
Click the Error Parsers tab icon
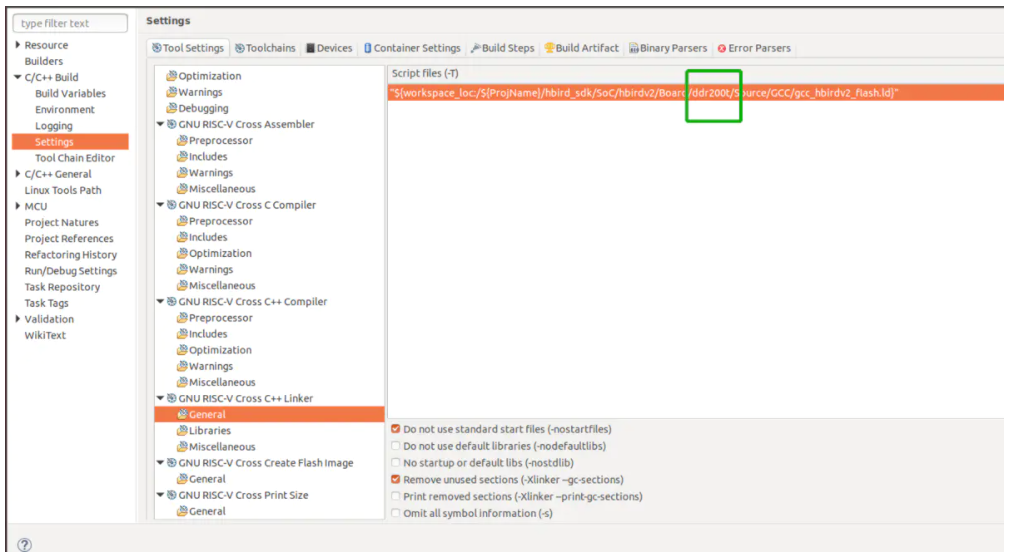coord(722,48)
